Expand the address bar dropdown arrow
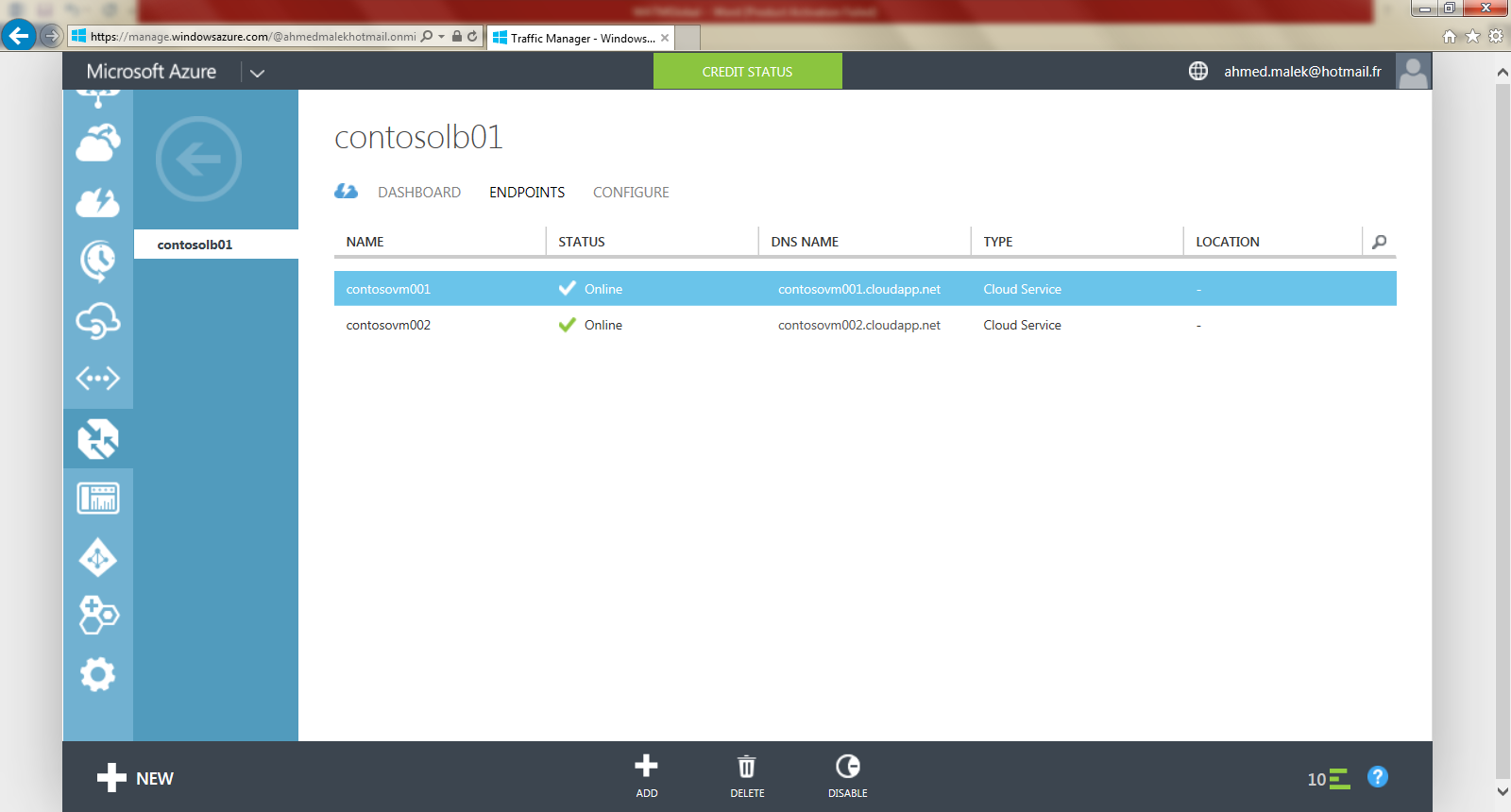Screen dimensions: 1511x812 (x=442, y=37)
